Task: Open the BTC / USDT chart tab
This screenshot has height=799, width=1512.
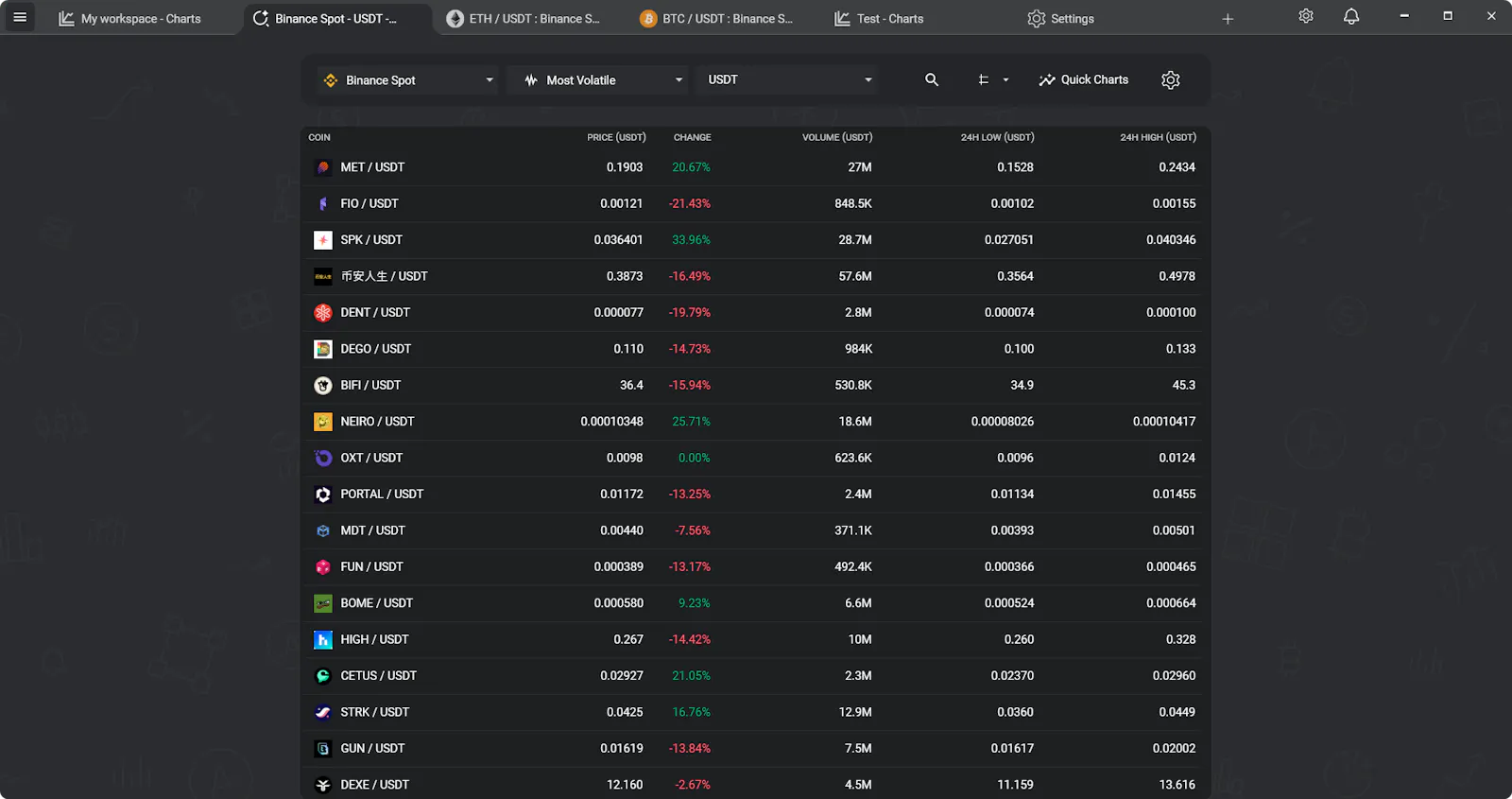Action: pos(716,19)
